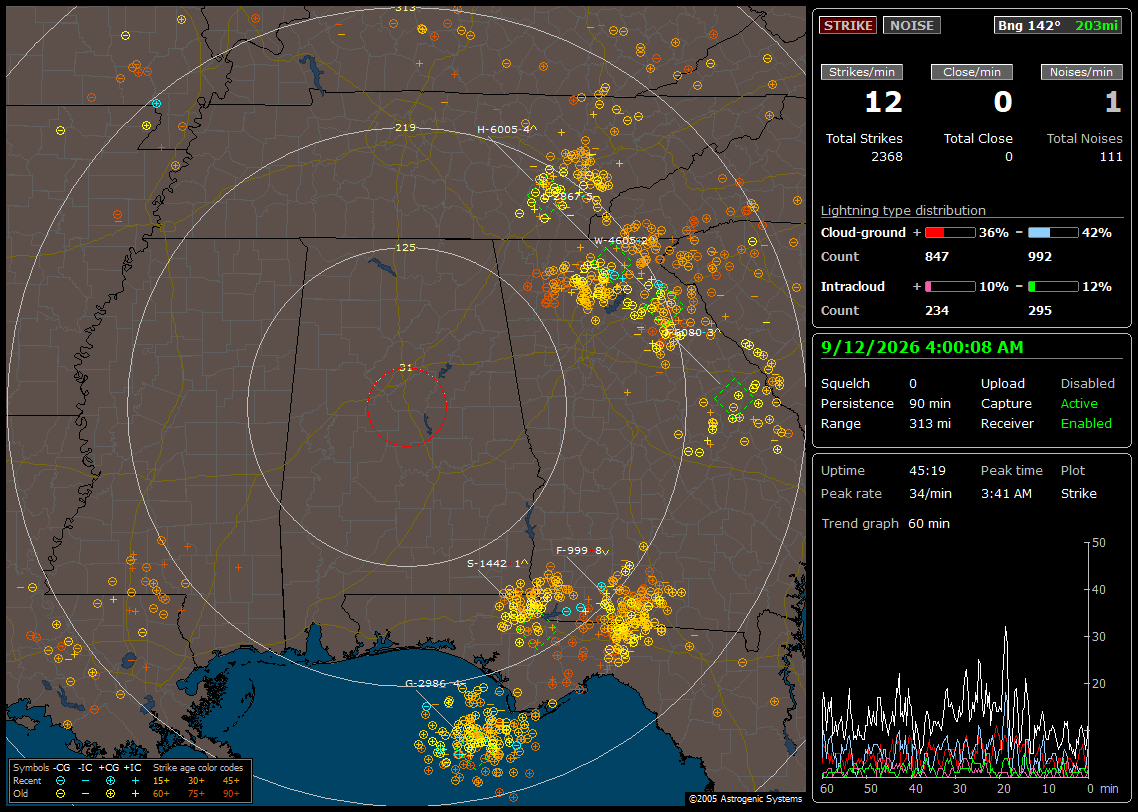1138x812 pixels.
Task: Click the Close/min header box
Action: click(x=972, y=72)
